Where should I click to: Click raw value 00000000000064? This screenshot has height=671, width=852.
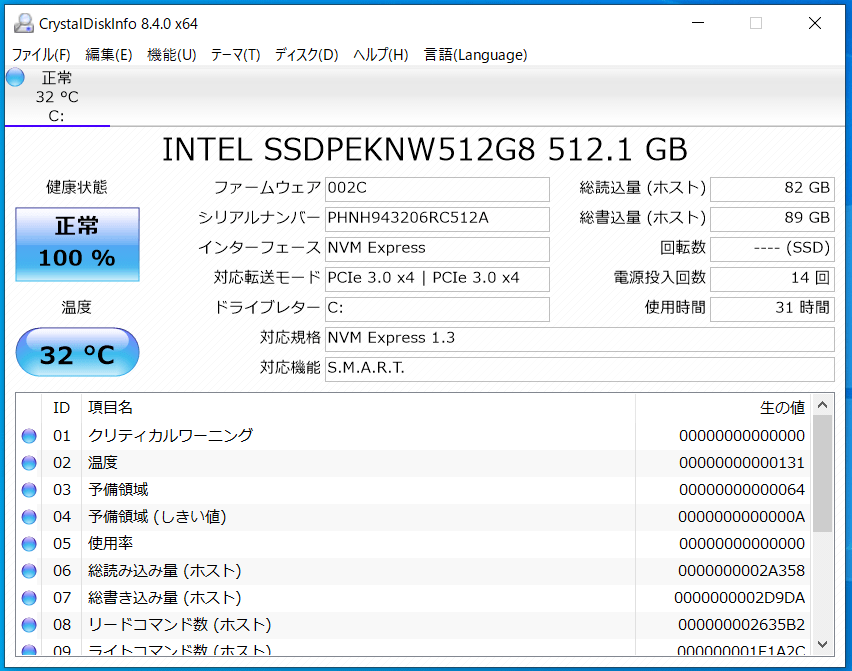tap(742, 490)
